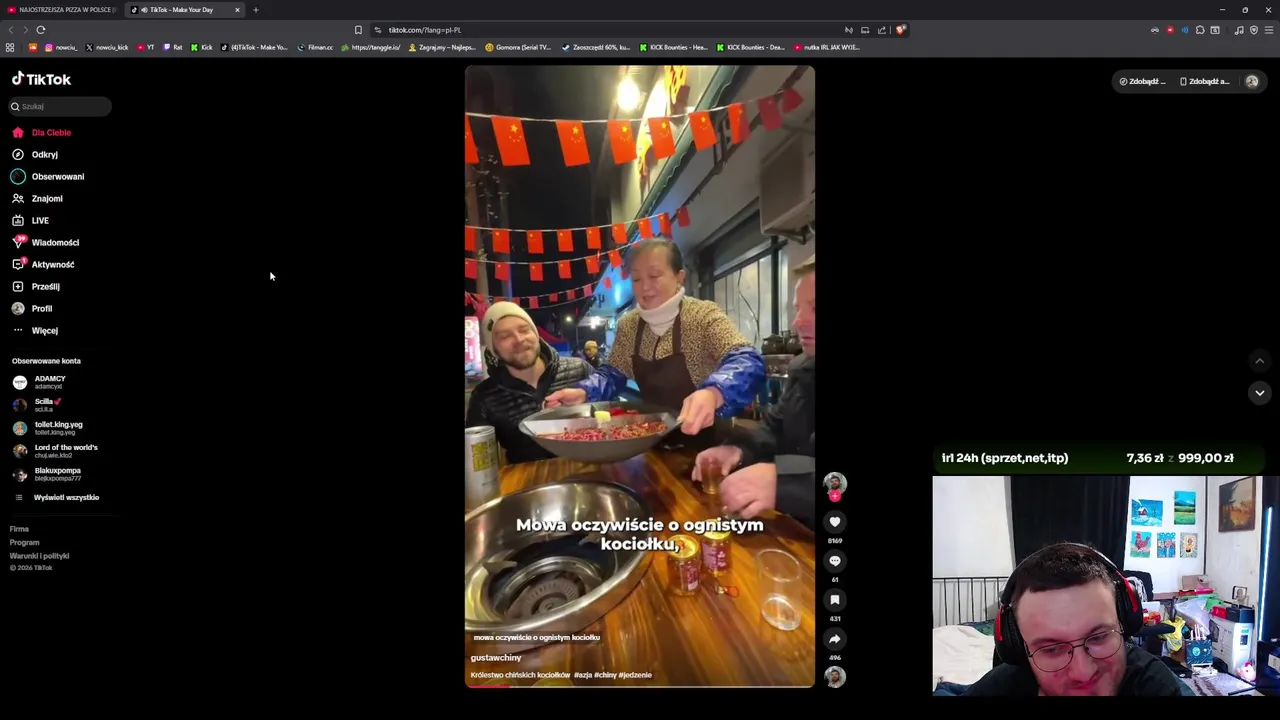This screenshot has height=720, width=1280.
Task: Reload the page
Action: click(x=41, y=30)
